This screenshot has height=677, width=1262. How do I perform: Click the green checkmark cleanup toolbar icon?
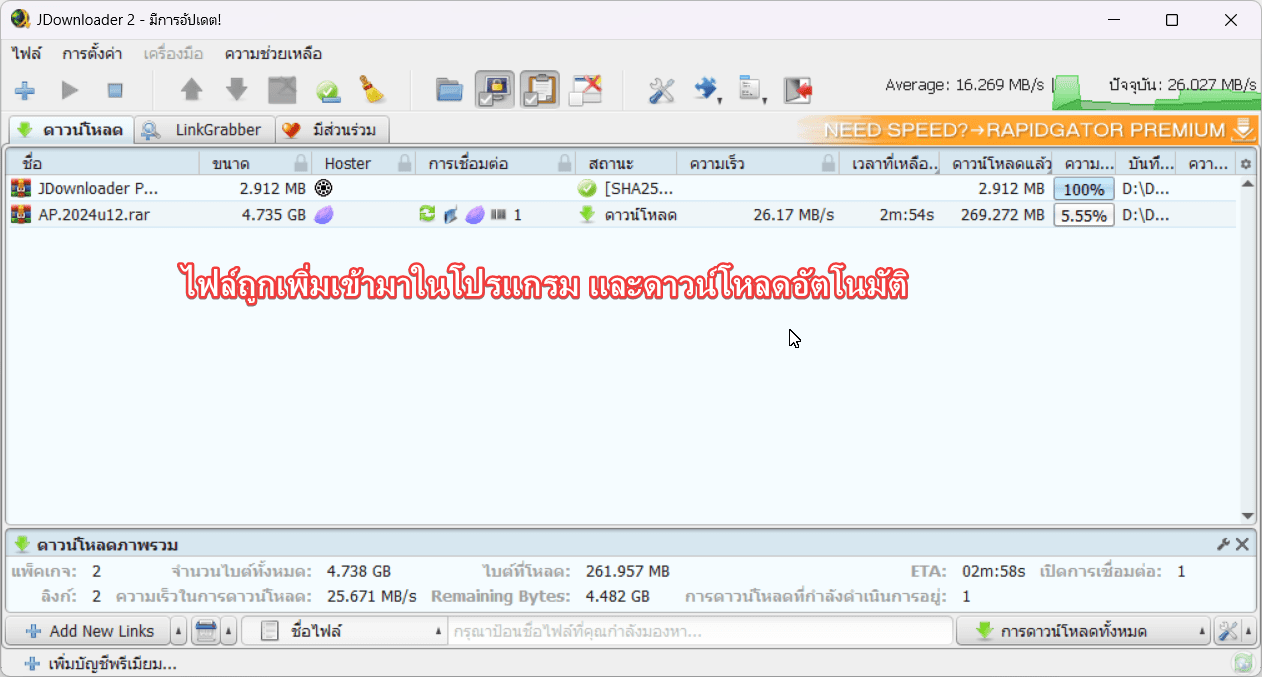328,91
